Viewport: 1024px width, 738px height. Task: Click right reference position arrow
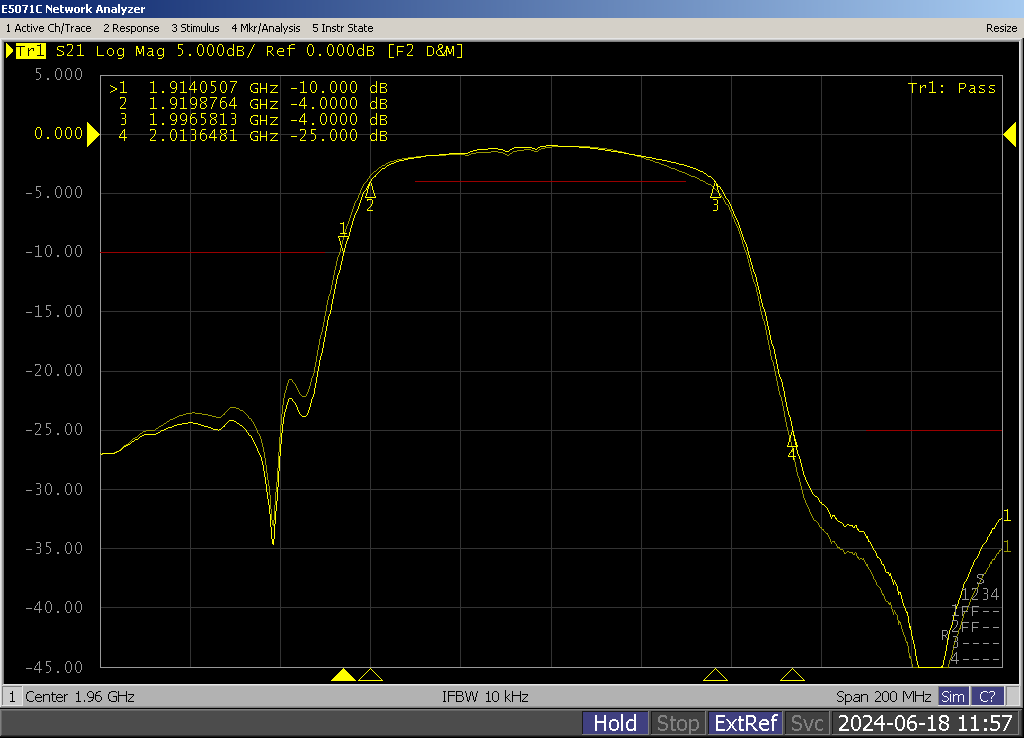(1009, 135)
